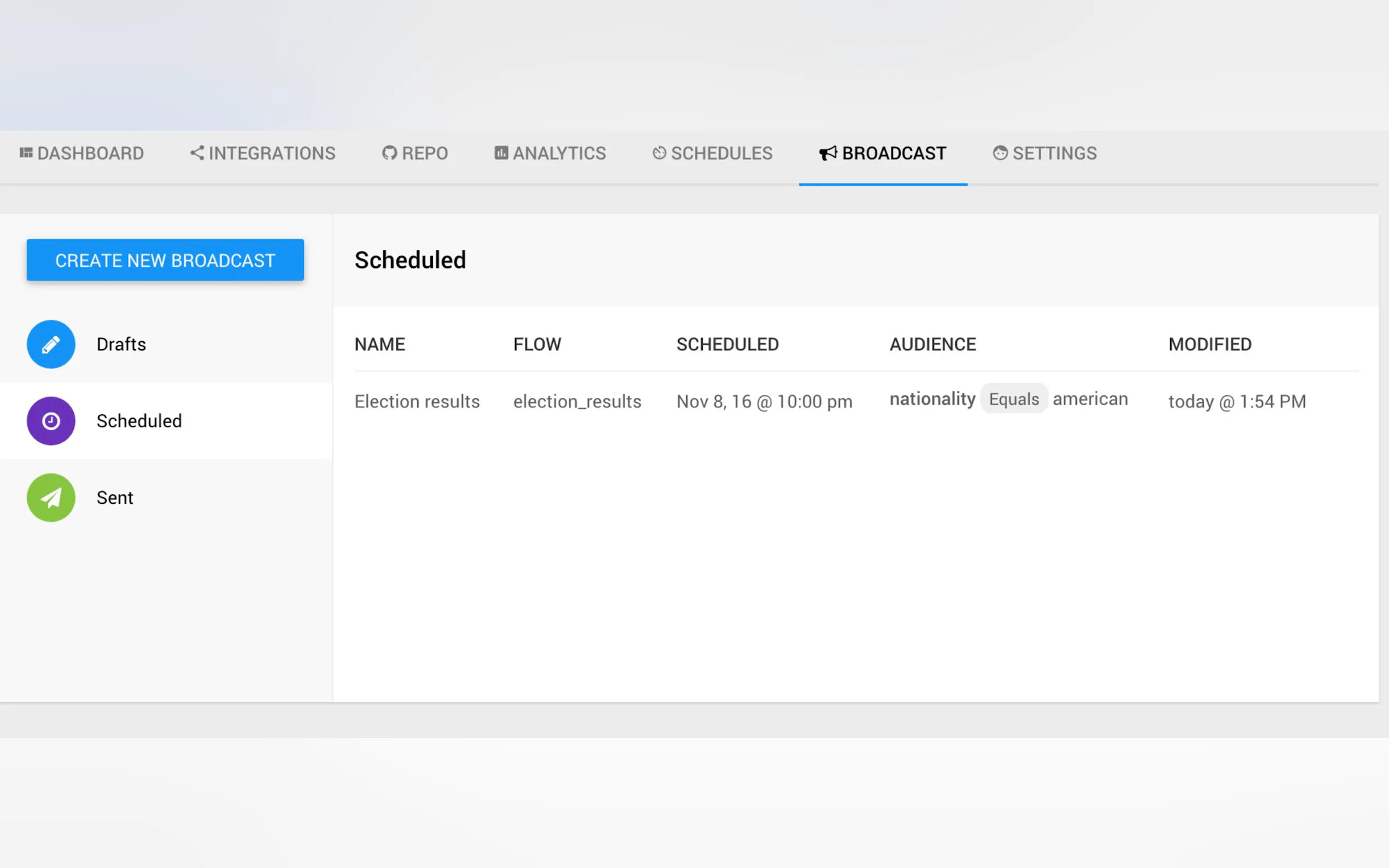Click the Integrations share icon
The height and width of the screenshot is (868, 1389).
[197, 153]
